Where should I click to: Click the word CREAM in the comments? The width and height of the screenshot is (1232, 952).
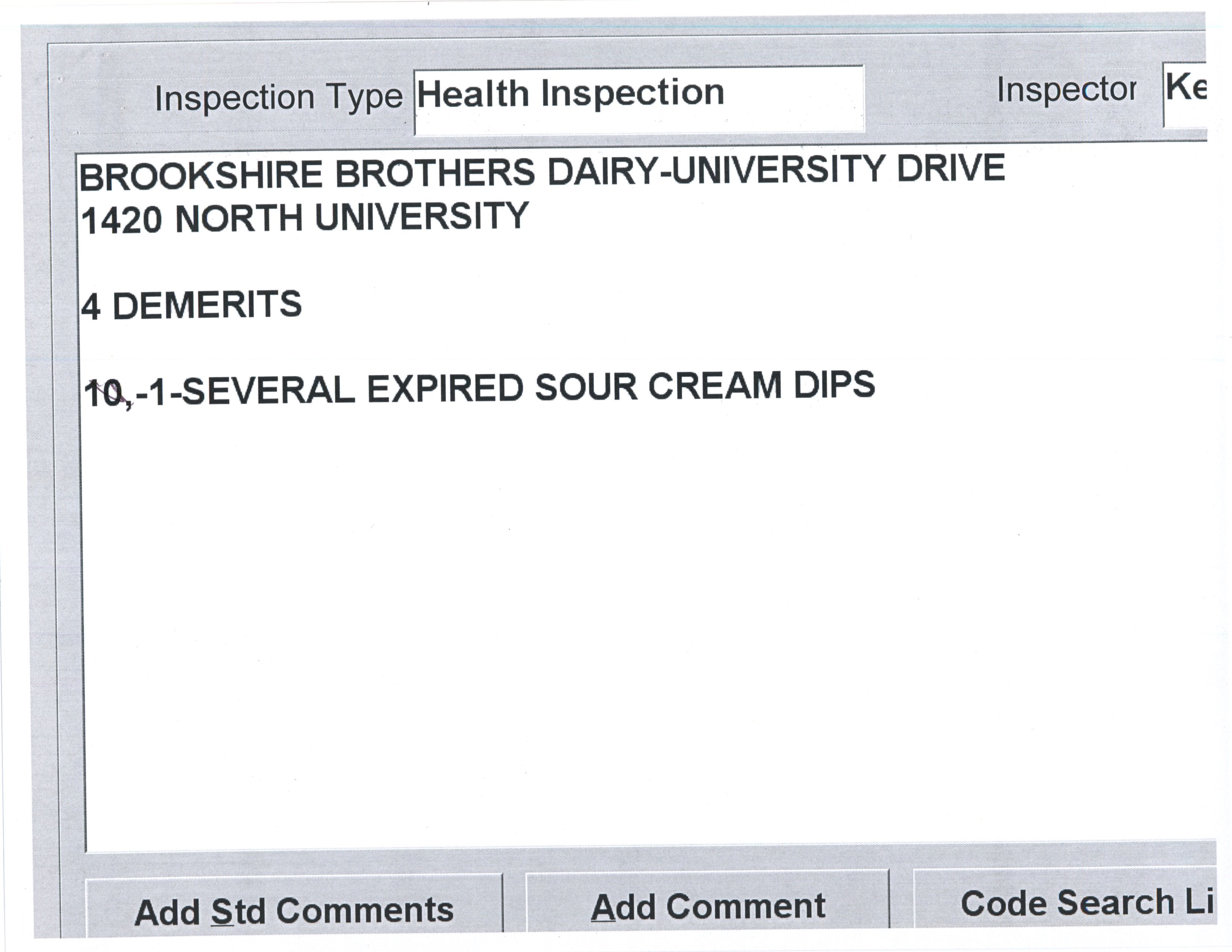click(715, 386)
